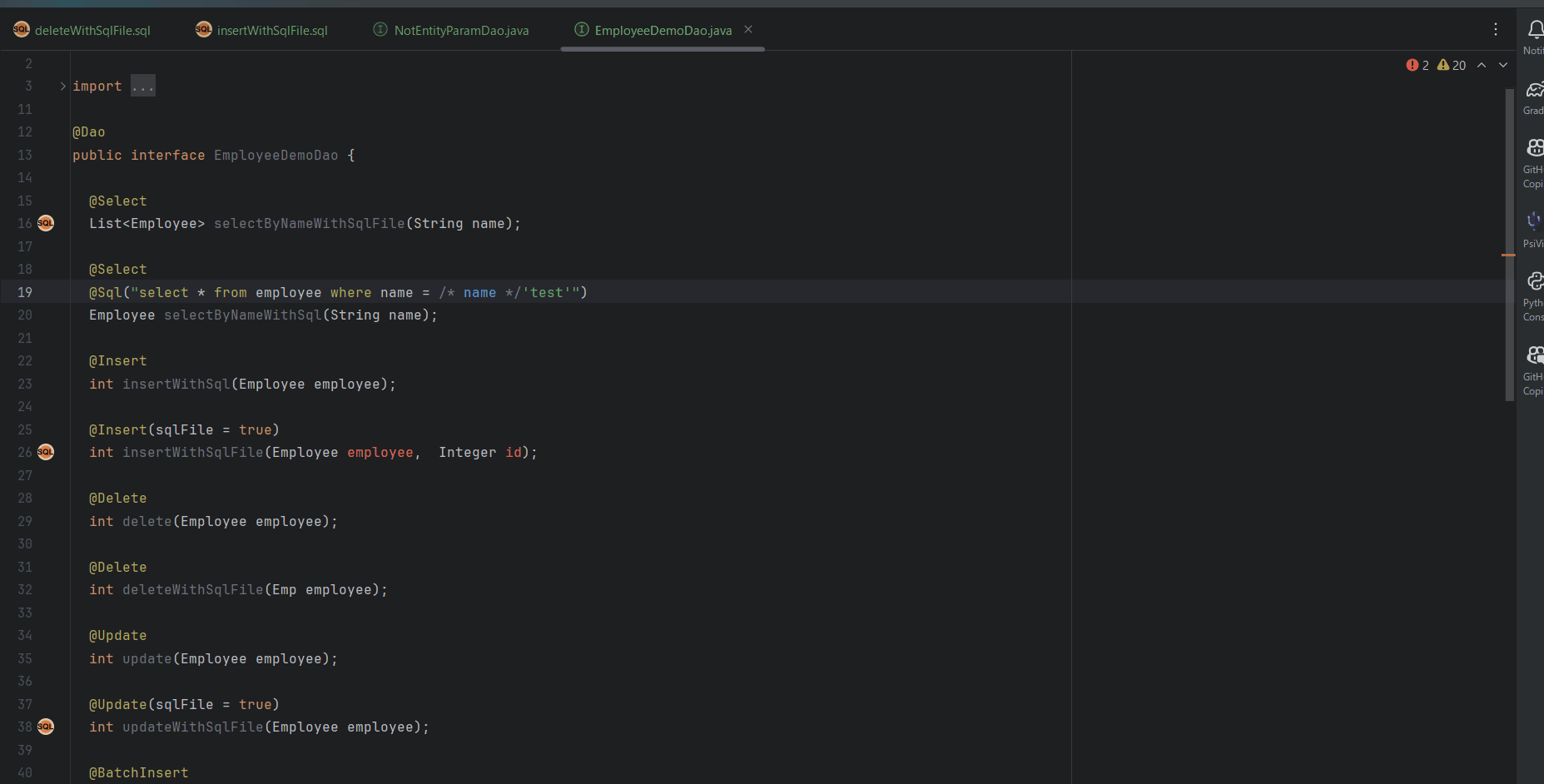
Task: Click the editor vertical scrollbar thumb
Action: coord(1509,244)
